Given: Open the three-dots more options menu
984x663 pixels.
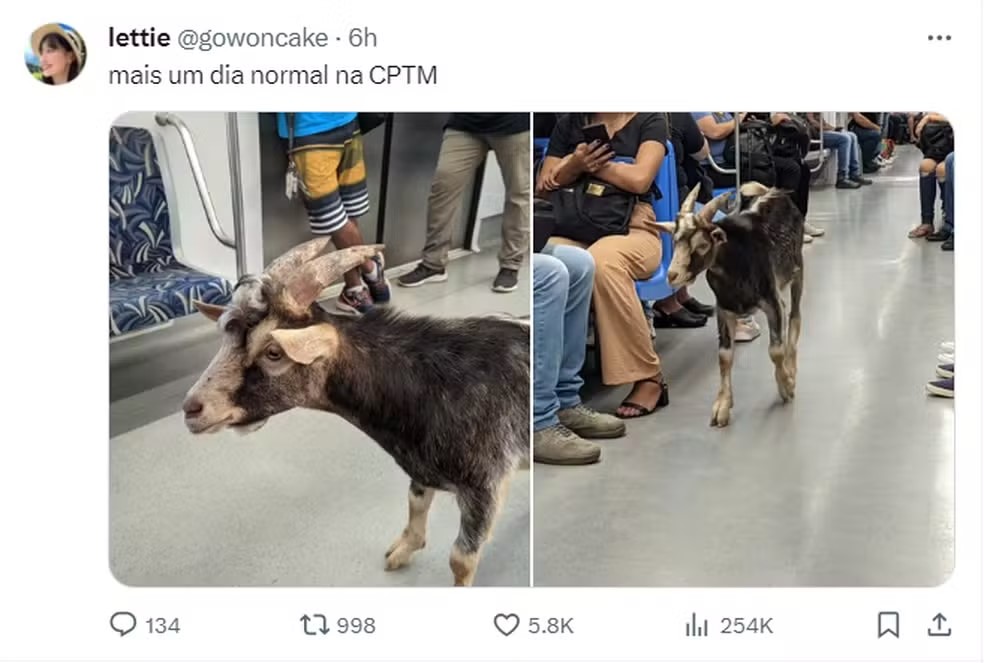Looking at the screenshot, I should tap(939, 38).
